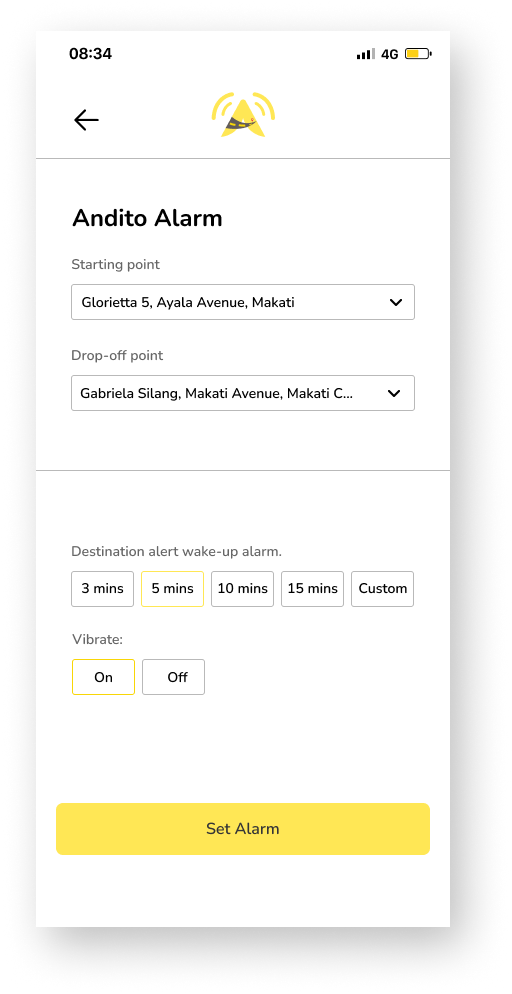Image resolution: width=512 pixels, height=994 pixels.
Task: Choose the 15 mins alert option
Action: 312,589
